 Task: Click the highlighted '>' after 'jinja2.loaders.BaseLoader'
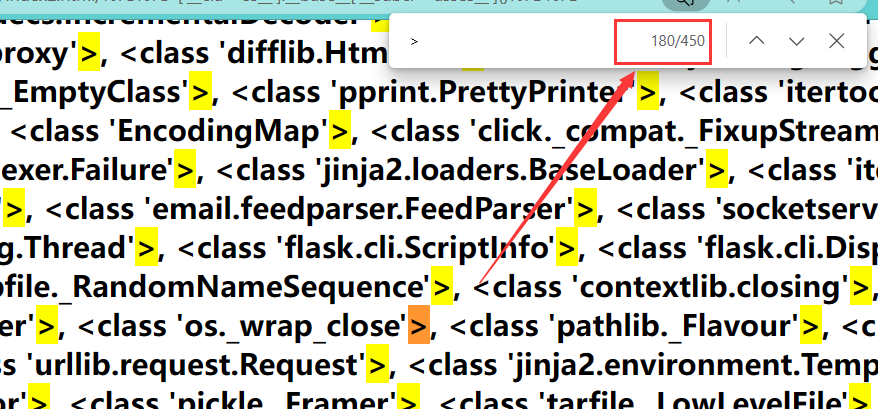pos(717,170)
